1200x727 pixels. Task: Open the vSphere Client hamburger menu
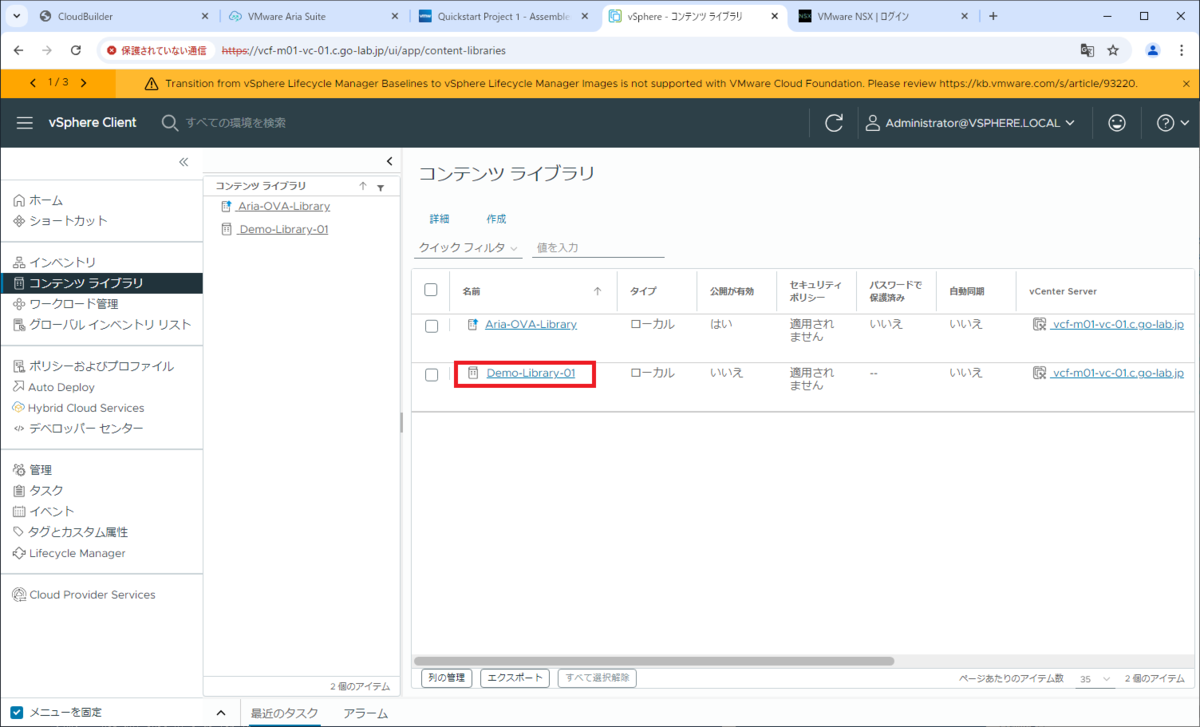pyautogui.click(x=25, y=123)
